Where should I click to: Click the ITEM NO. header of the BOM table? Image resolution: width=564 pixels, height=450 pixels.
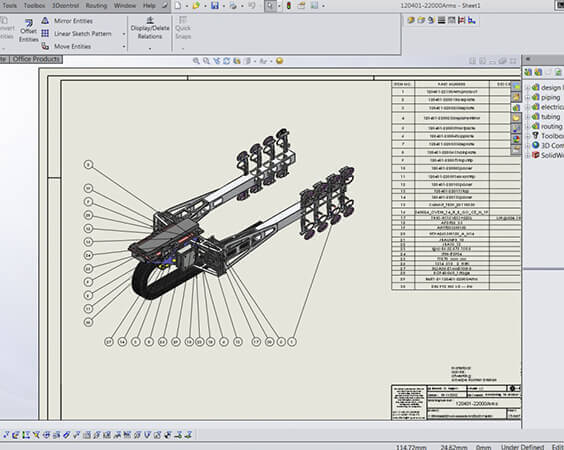tap(403, 84)
